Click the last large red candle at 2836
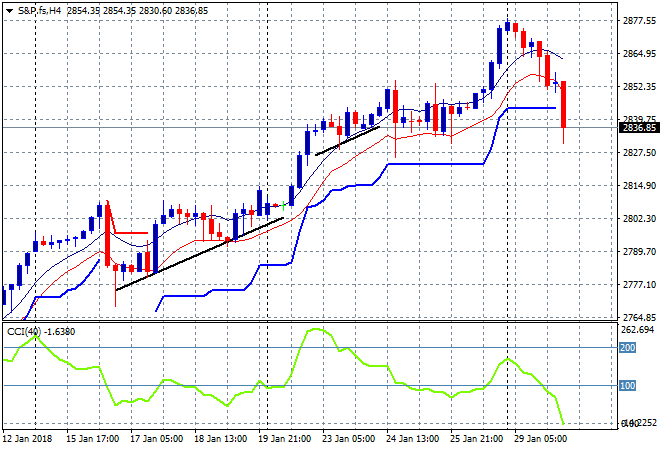The width and height of the screenshot is (660, 450). pos(563,104)
